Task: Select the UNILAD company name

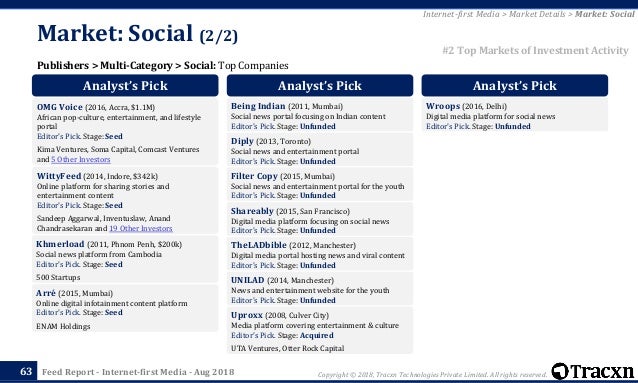Action: pos(247,280)
